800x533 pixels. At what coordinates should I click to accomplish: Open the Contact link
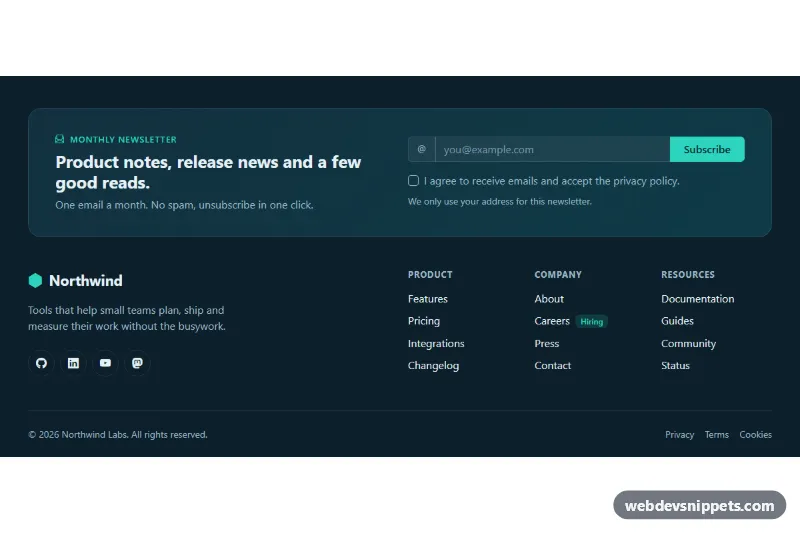click(553, 365)
